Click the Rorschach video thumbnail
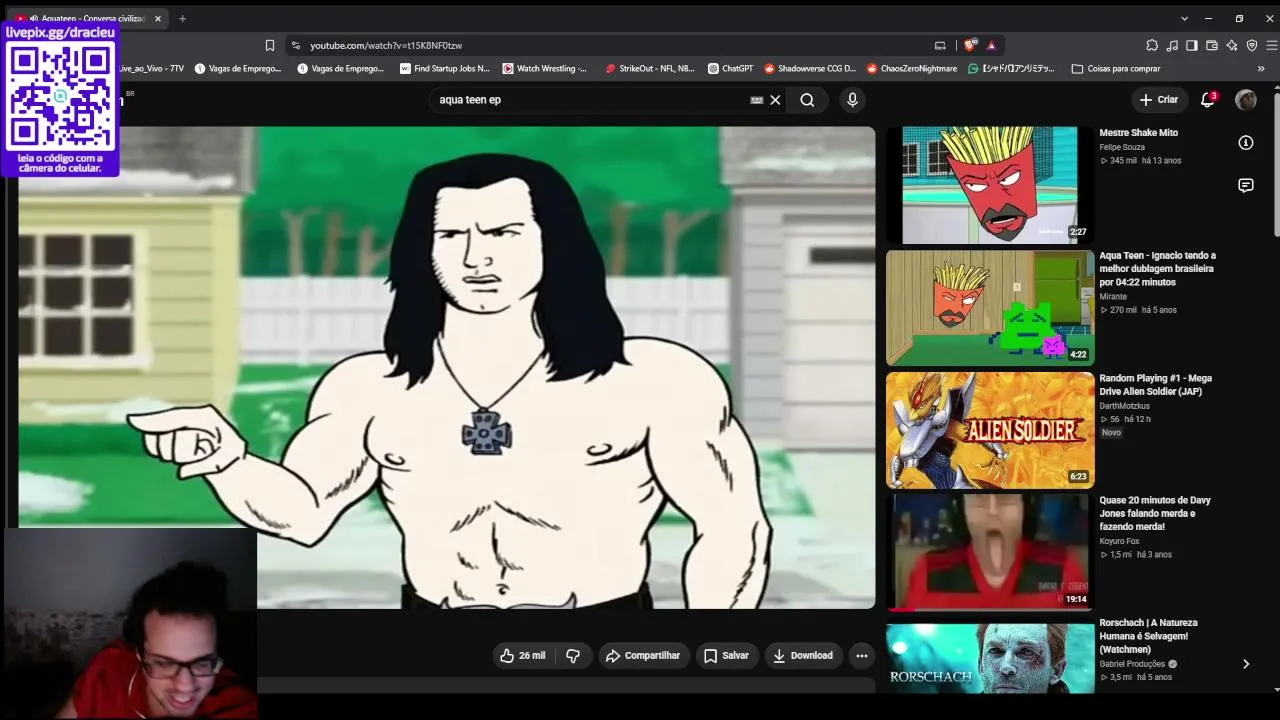The height and width of the screenshot is (720, 1280). tap(990, 658)
